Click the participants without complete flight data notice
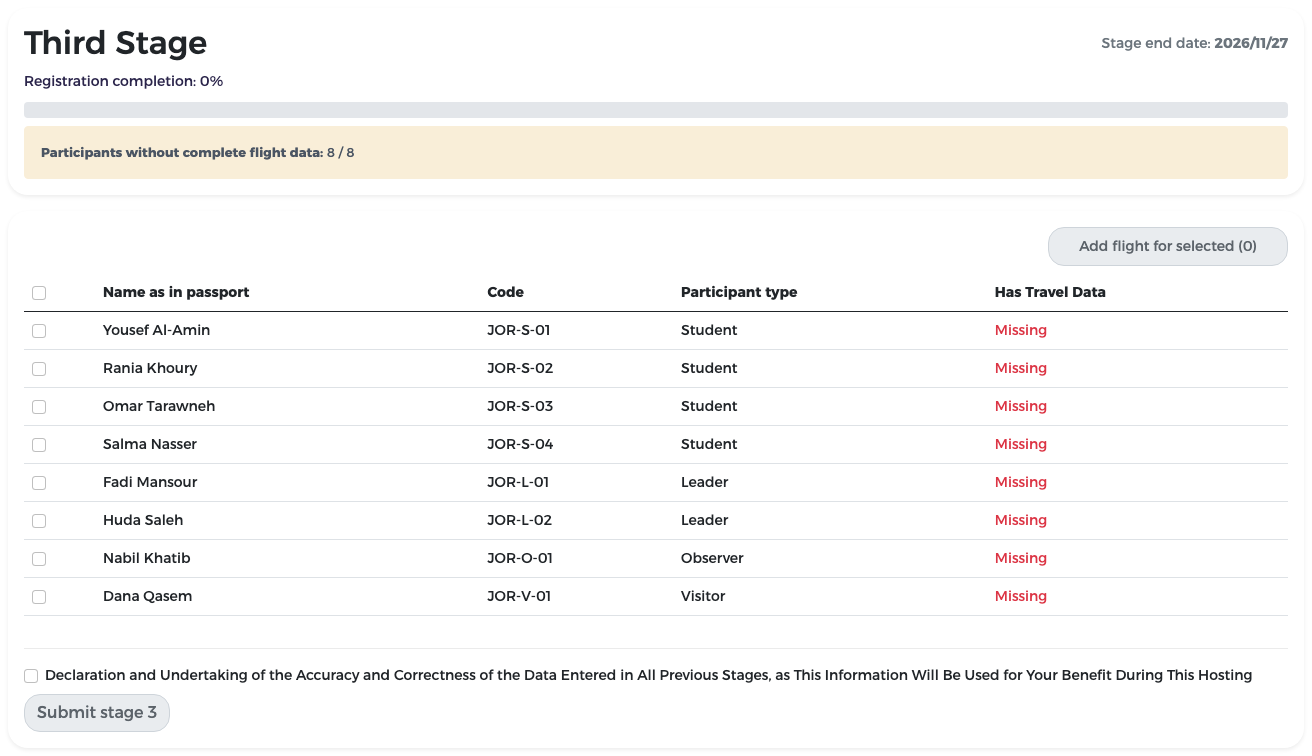Image resolution: width=1312 pixels, height=756 pixels. 656,152
